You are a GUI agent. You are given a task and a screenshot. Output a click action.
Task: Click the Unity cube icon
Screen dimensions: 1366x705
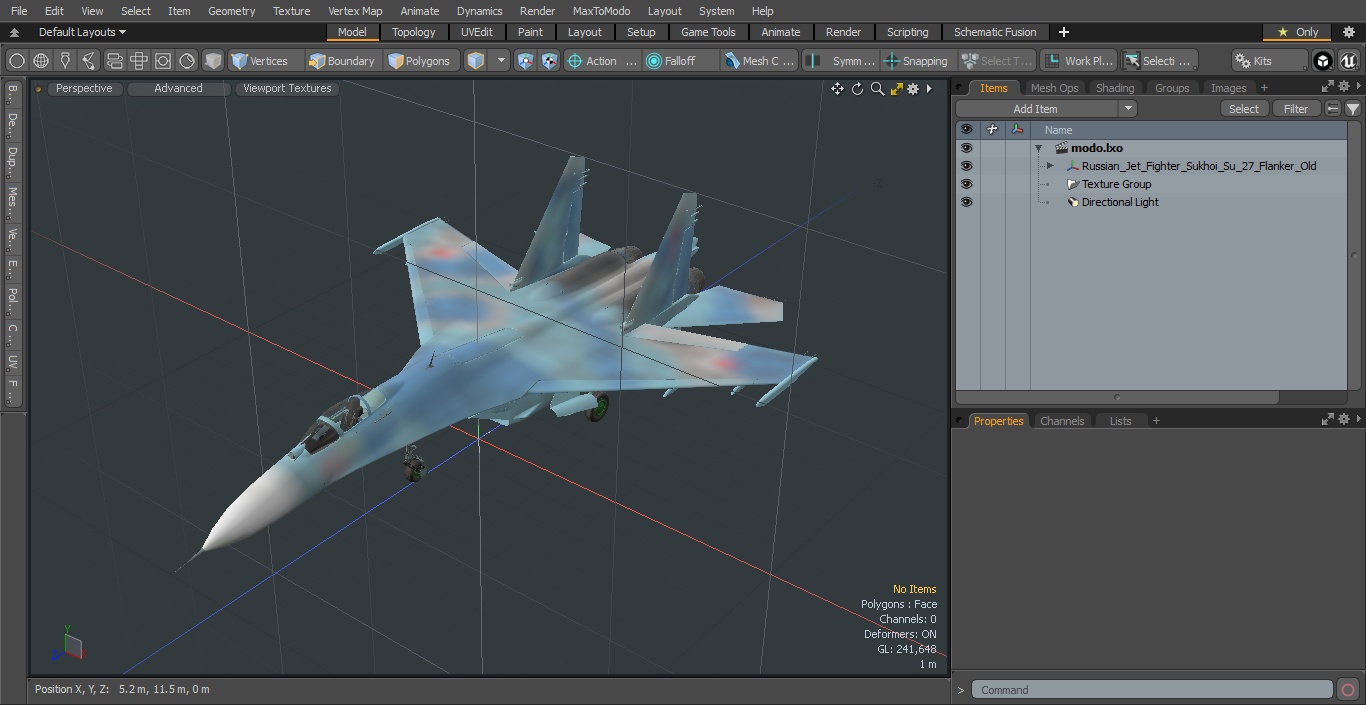click(x=1323, y=61)
